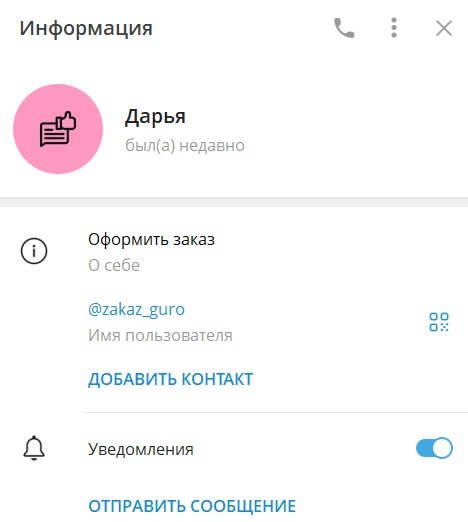The height and width of the screenshot is (522, 468).
Task: Select the Оформить заказ bio text
Action: (x=151, y=240)
